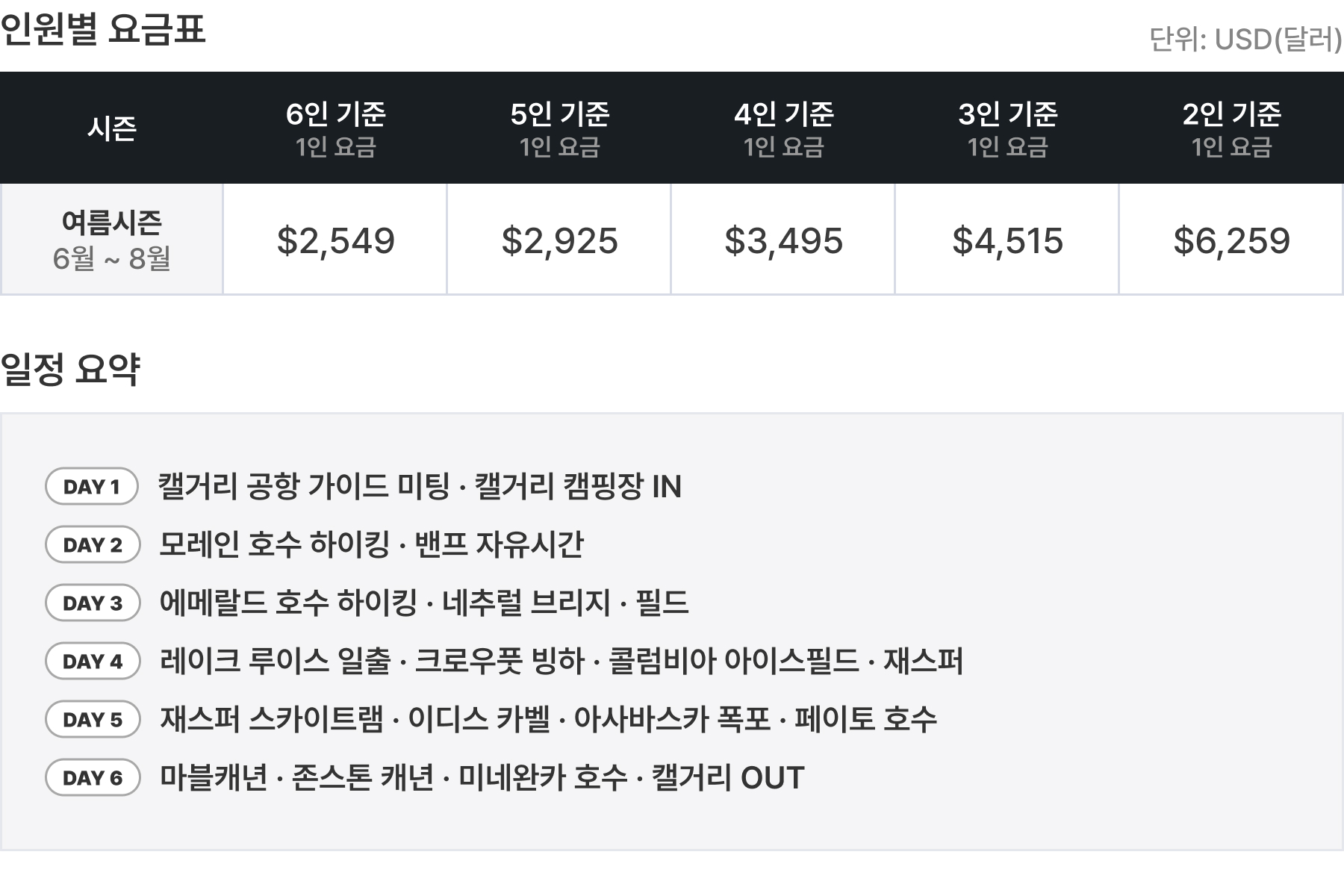Click the 6인 기준 column header

pos(335,128)
